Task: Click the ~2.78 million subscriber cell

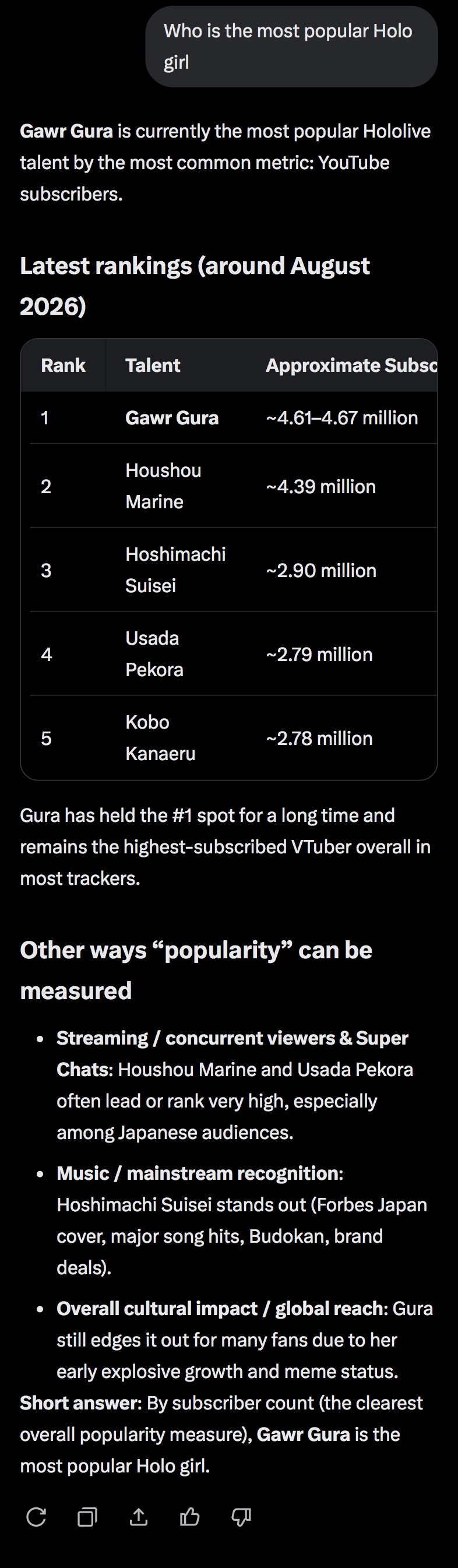Action: pyautogui.click(x=319, y=739)
